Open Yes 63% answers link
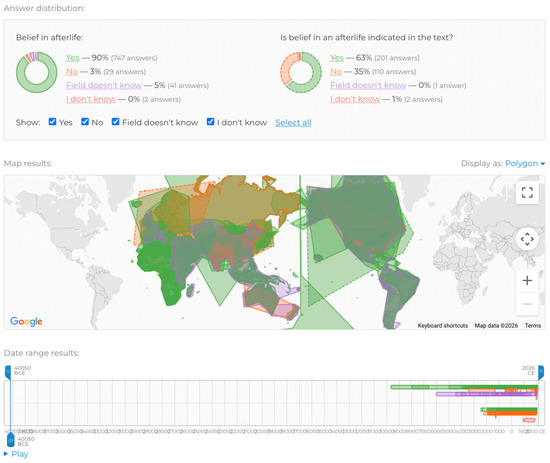 (337, 58)
